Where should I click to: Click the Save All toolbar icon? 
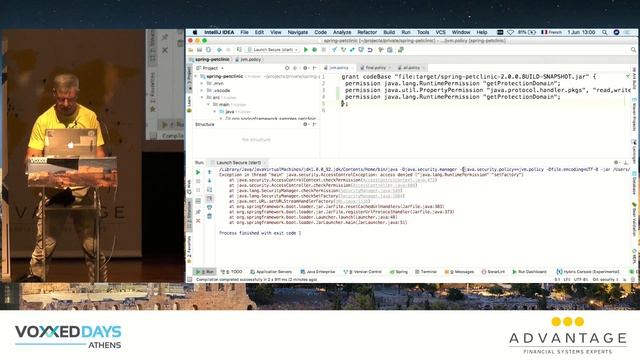(199, 50)
